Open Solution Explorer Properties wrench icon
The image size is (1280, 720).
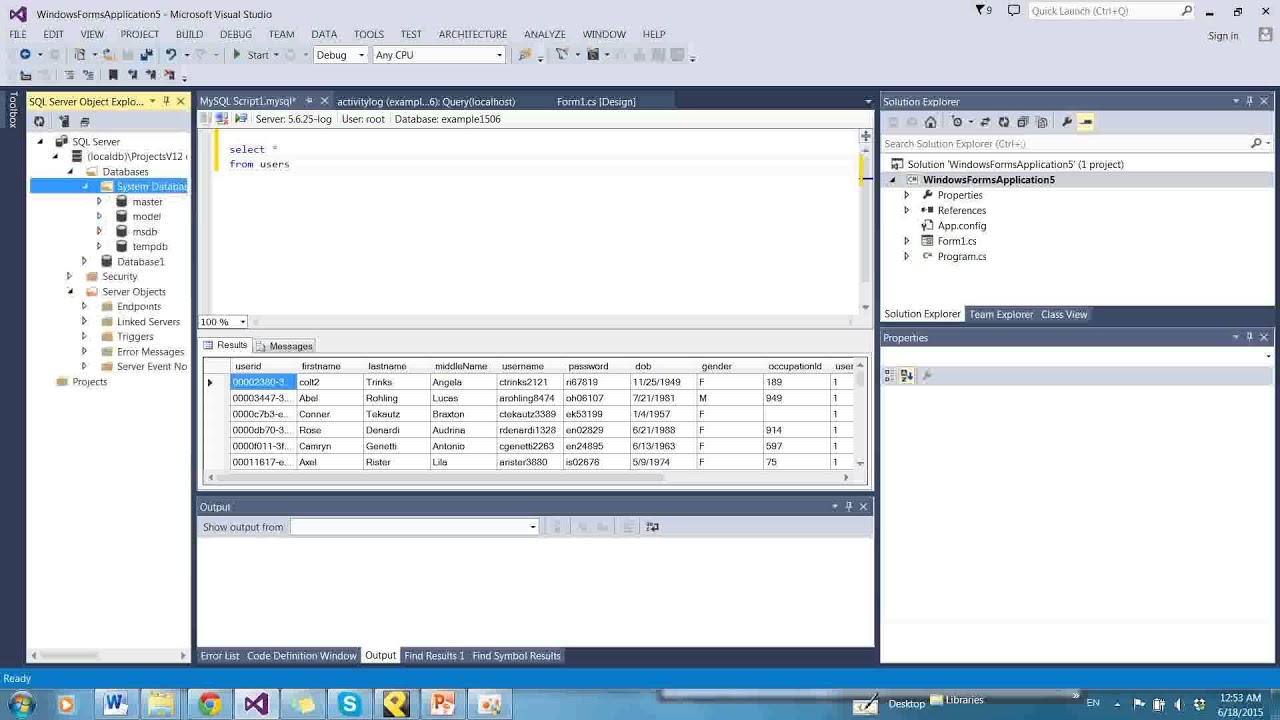[x=1067, y=122]
